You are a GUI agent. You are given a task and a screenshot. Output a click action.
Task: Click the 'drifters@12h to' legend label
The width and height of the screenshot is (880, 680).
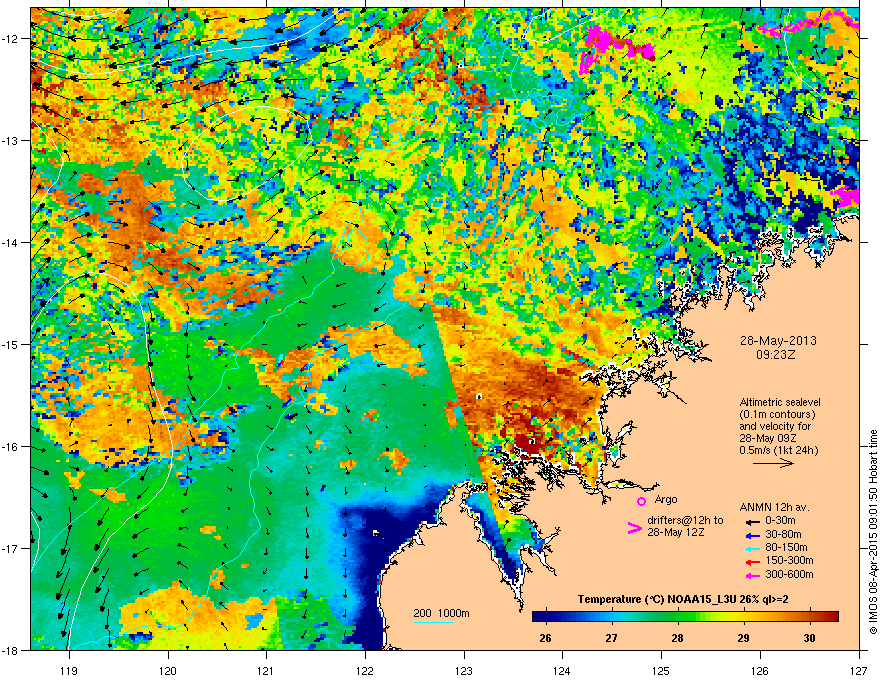click(x=685, y=520)
